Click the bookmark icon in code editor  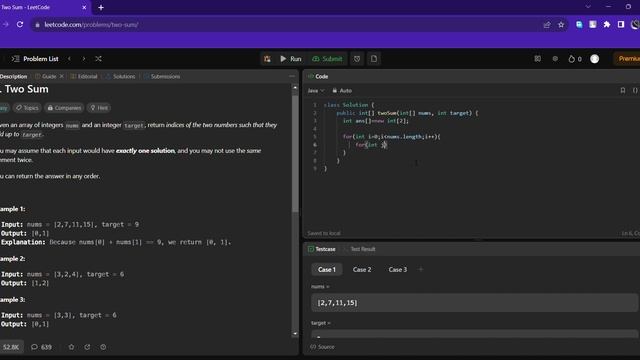coord(622,91)
